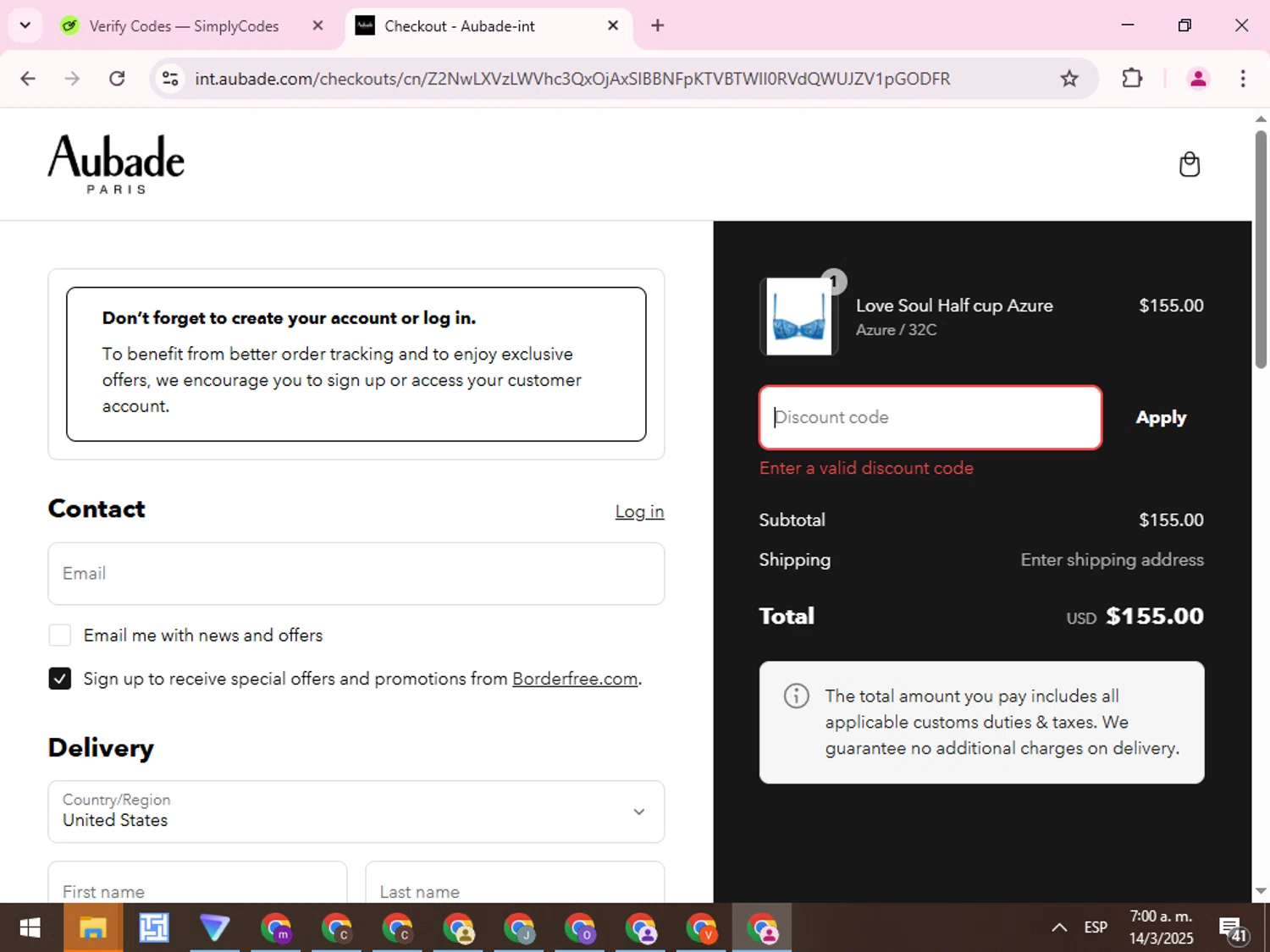Open the Chrome profile avatar
1270x952 pixels.
tap(1198, 79)
